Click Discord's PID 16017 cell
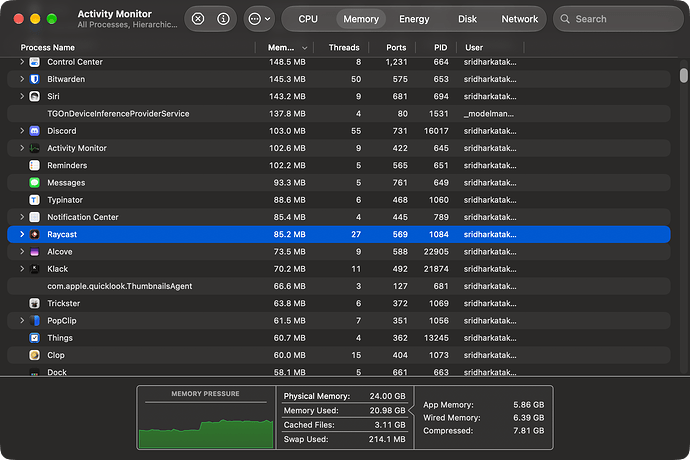690x460 pixels. [436, 131]
